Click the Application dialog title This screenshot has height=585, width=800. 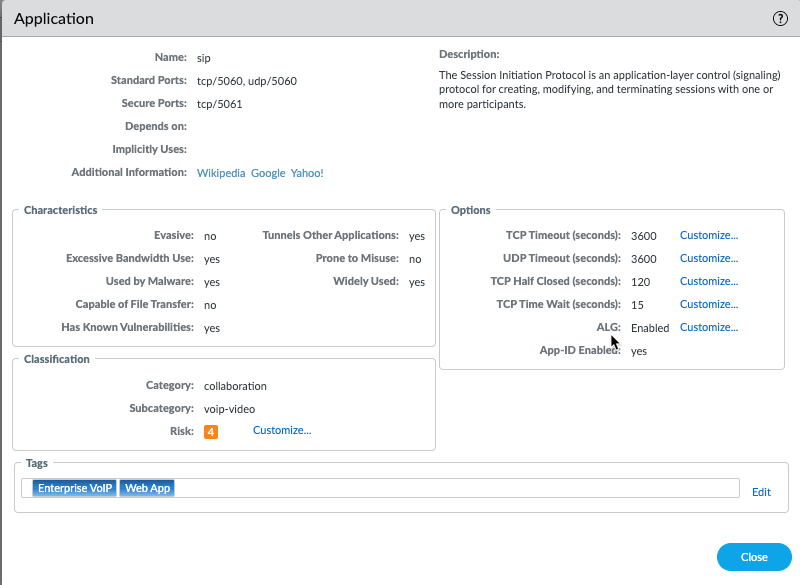(54, 19)
